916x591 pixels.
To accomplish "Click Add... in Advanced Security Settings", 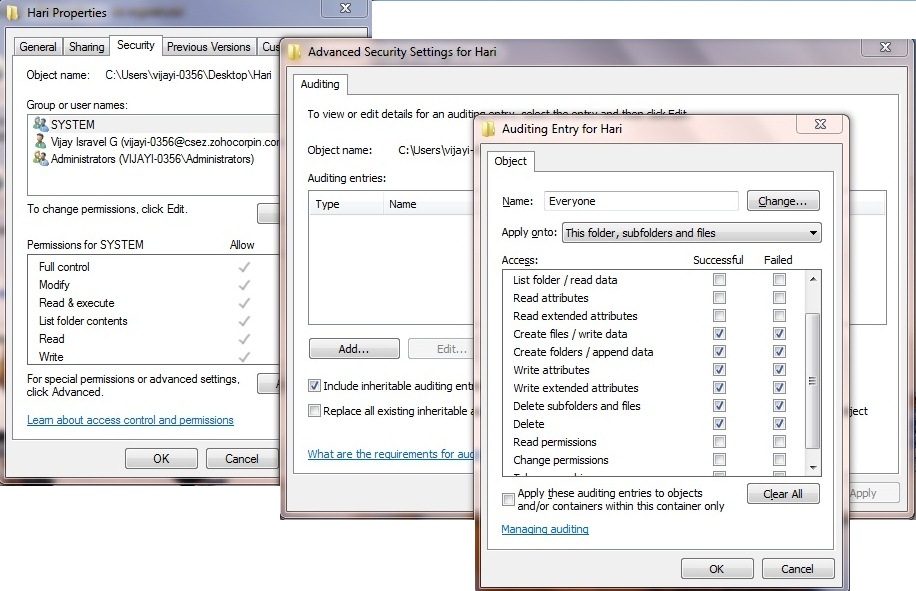I will pos(354,349).
